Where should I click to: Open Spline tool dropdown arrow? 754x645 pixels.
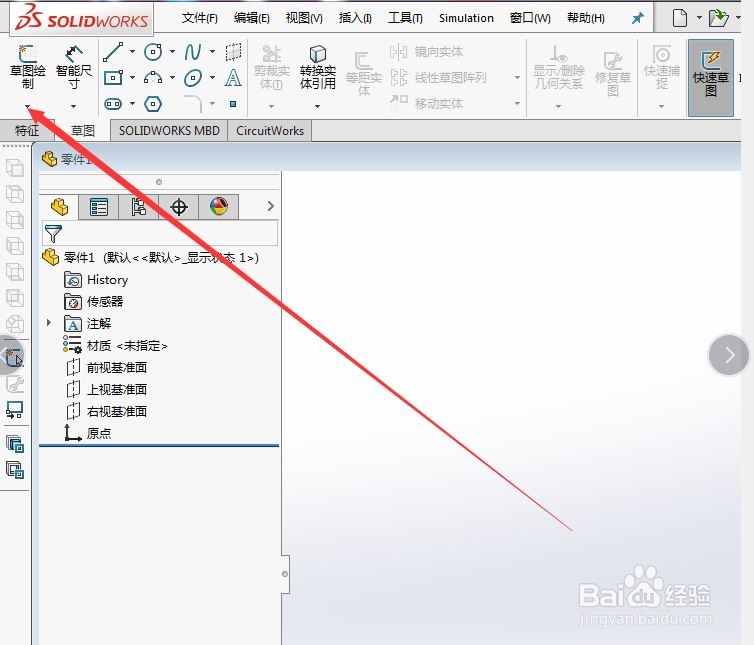click(212, 51)
